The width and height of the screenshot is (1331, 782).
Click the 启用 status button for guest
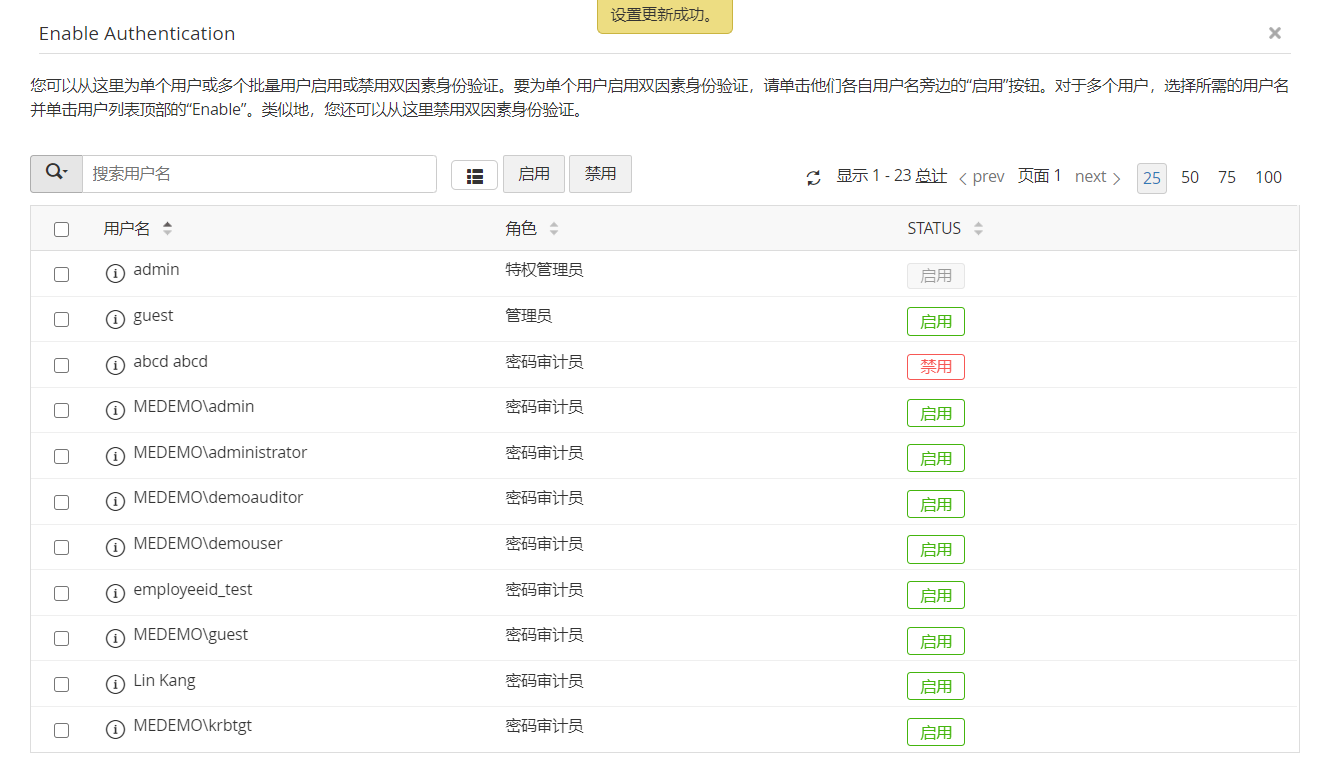(x=936, y=322)
